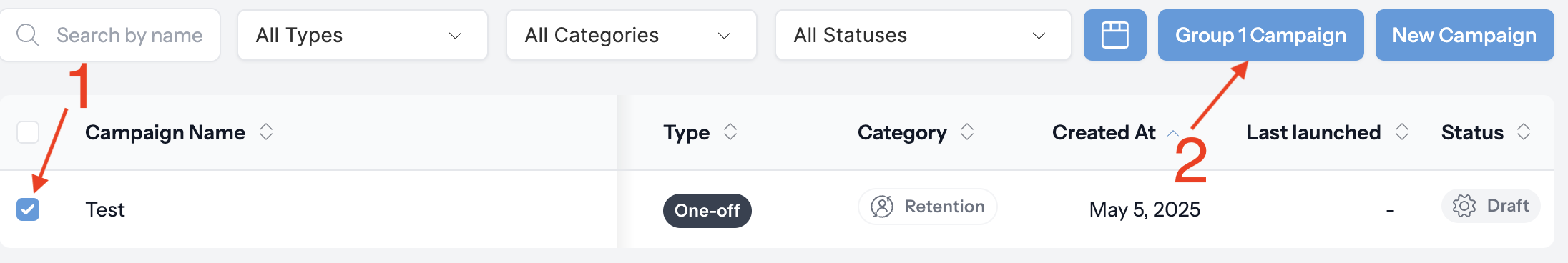Click the One-off type badge
This screenshot has height=263, width=1568.
[x=707, y=211]
